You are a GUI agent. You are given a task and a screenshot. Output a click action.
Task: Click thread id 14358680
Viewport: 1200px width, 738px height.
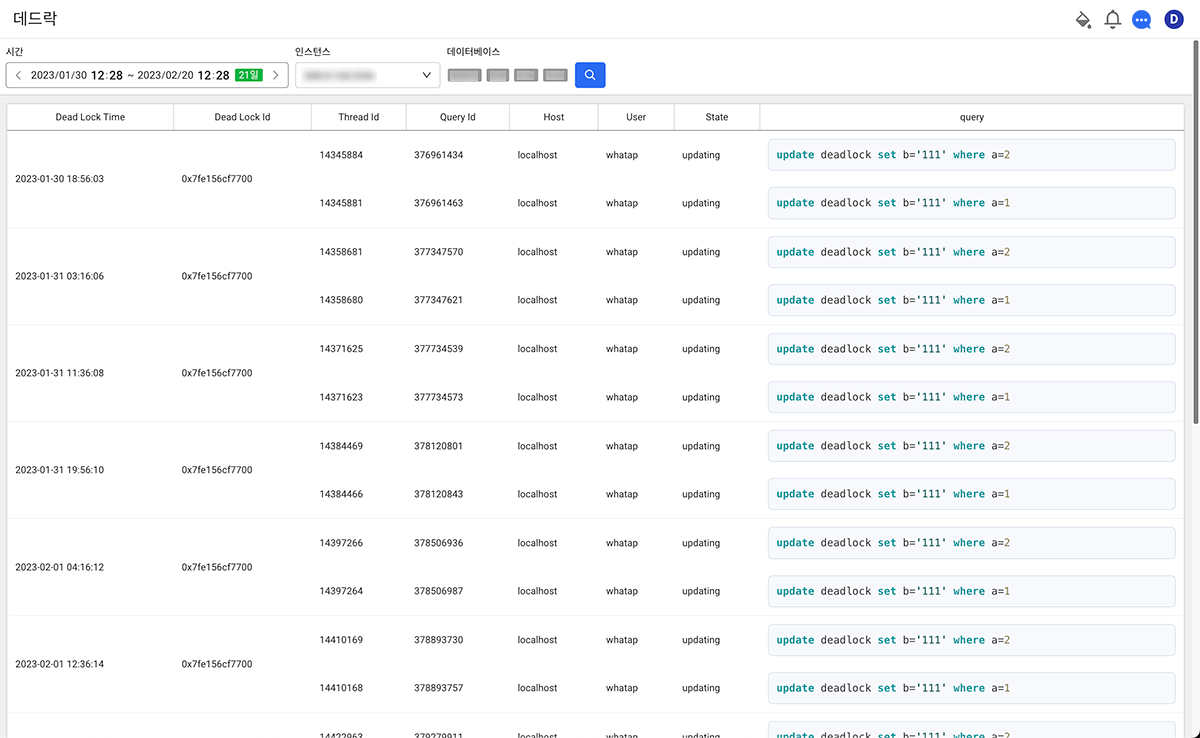coord(341,300)
